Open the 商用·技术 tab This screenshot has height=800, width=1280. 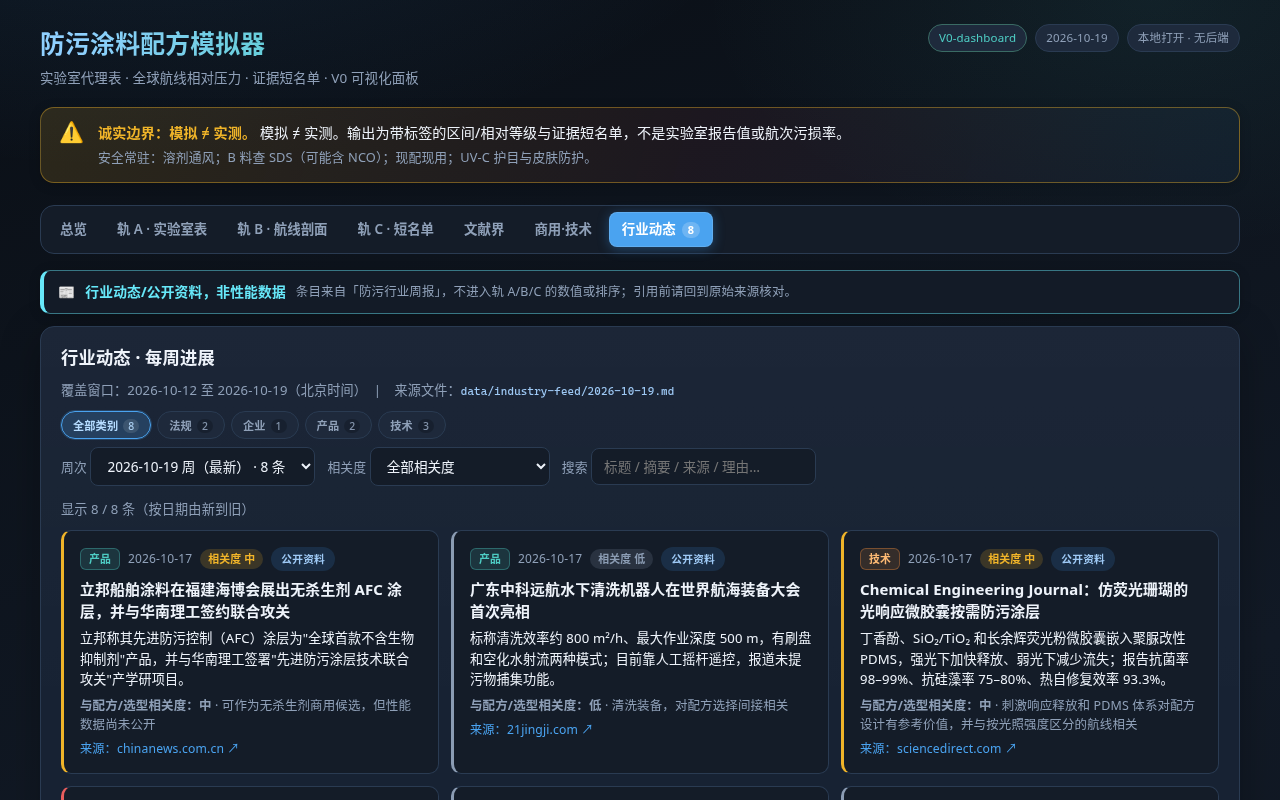click(x=563, y=229)
